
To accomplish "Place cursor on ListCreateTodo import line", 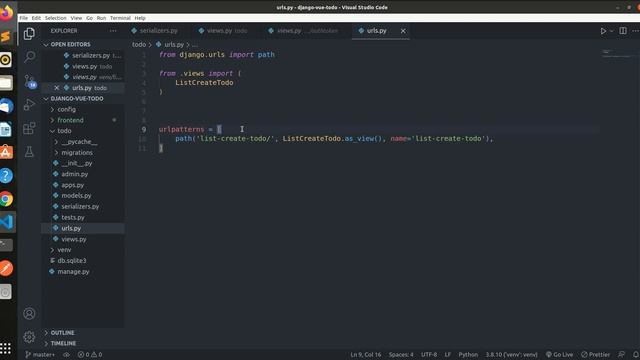I will 204,83.
